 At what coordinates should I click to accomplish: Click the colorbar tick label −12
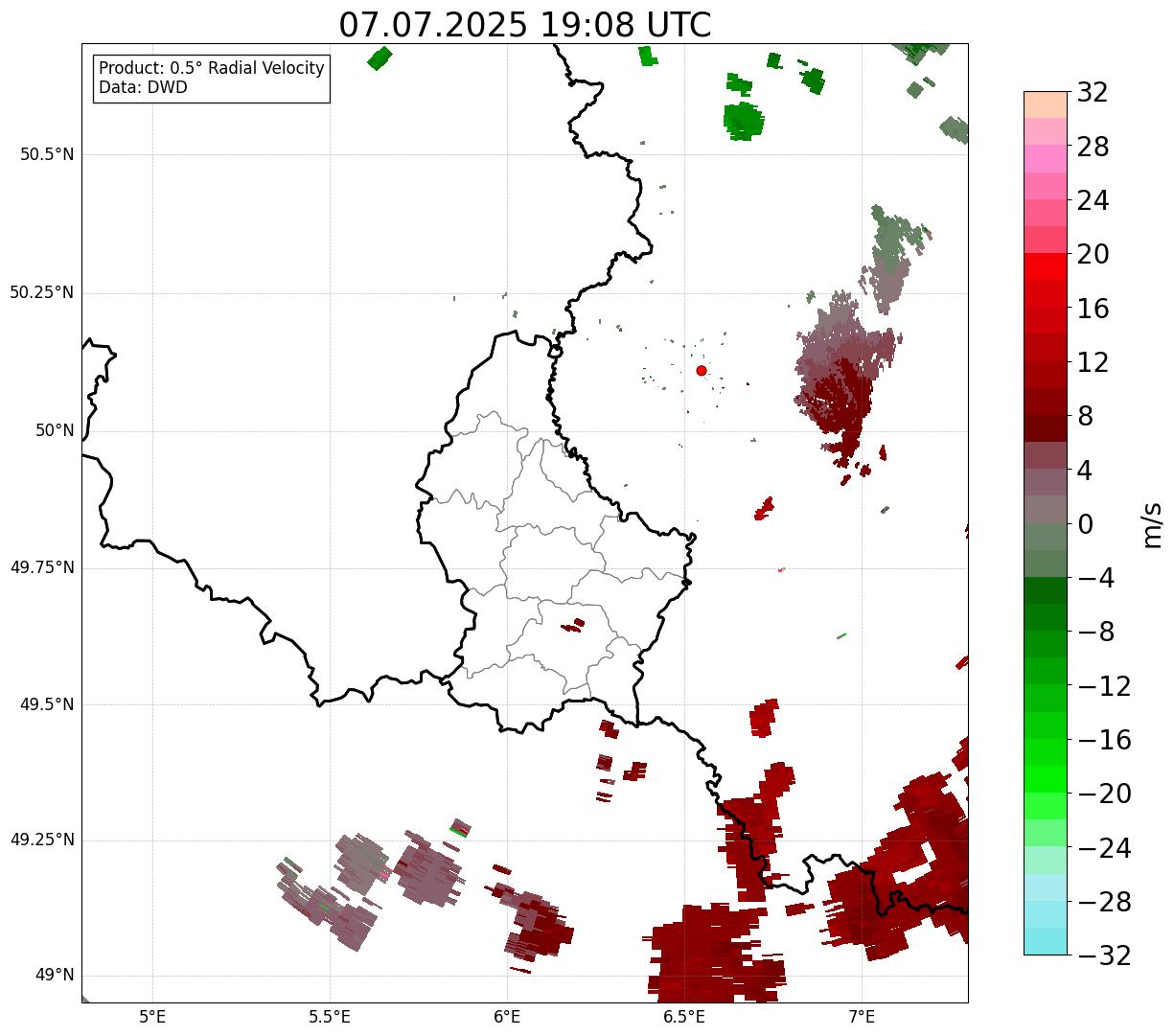(1104, 686)
